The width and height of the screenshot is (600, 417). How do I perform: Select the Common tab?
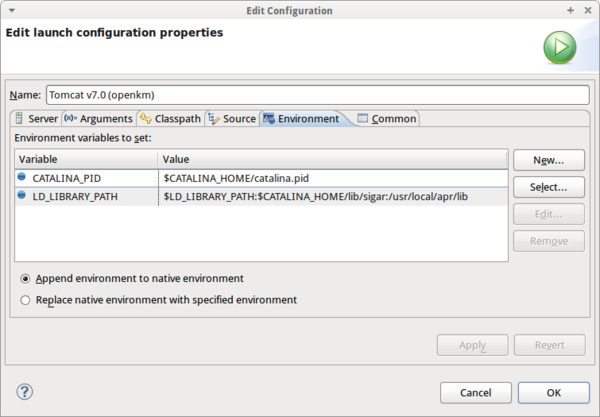pos(387,119)
